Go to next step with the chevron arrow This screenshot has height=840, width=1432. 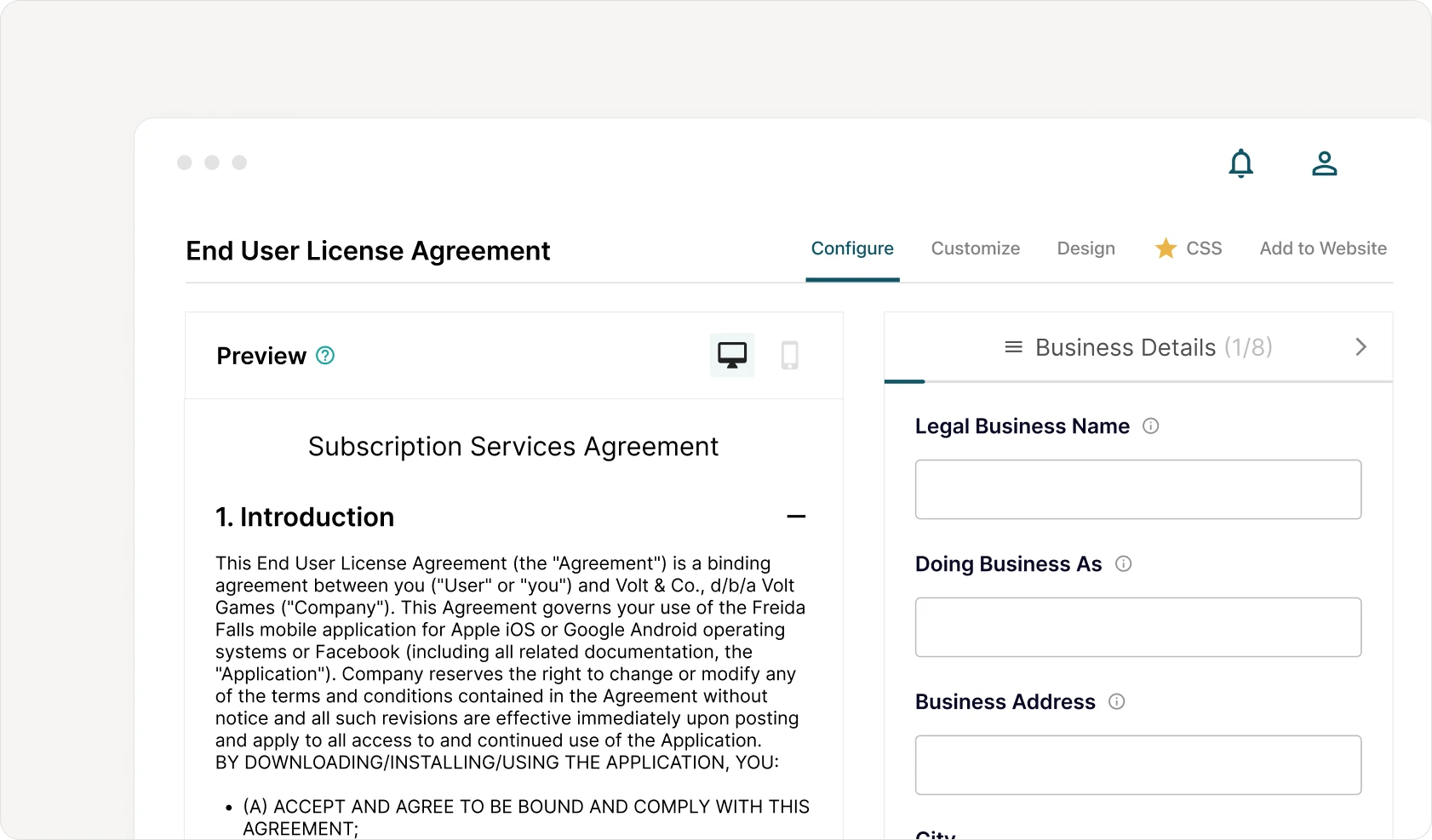click(x=1360, y=346)
